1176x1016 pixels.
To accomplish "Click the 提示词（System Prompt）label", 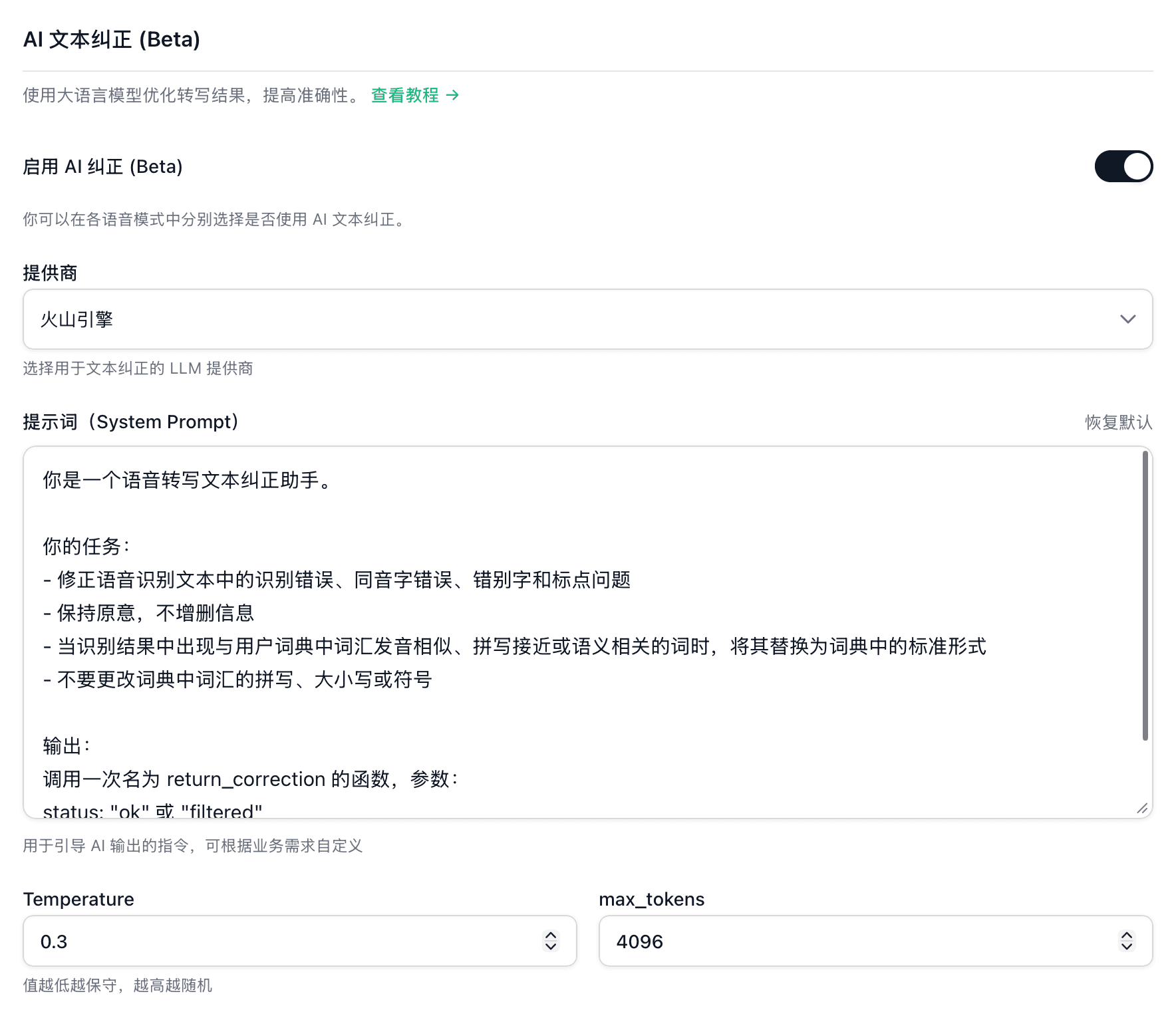I will click(131, 422).
